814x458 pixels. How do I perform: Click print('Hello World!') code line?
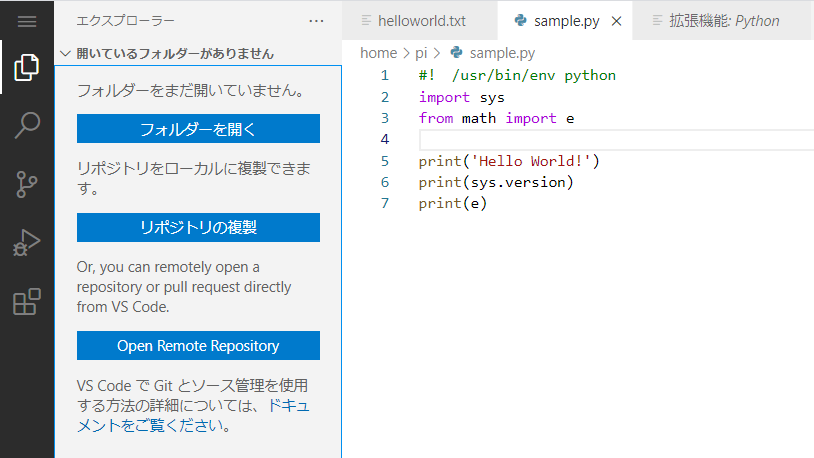[x=509, y=161]
